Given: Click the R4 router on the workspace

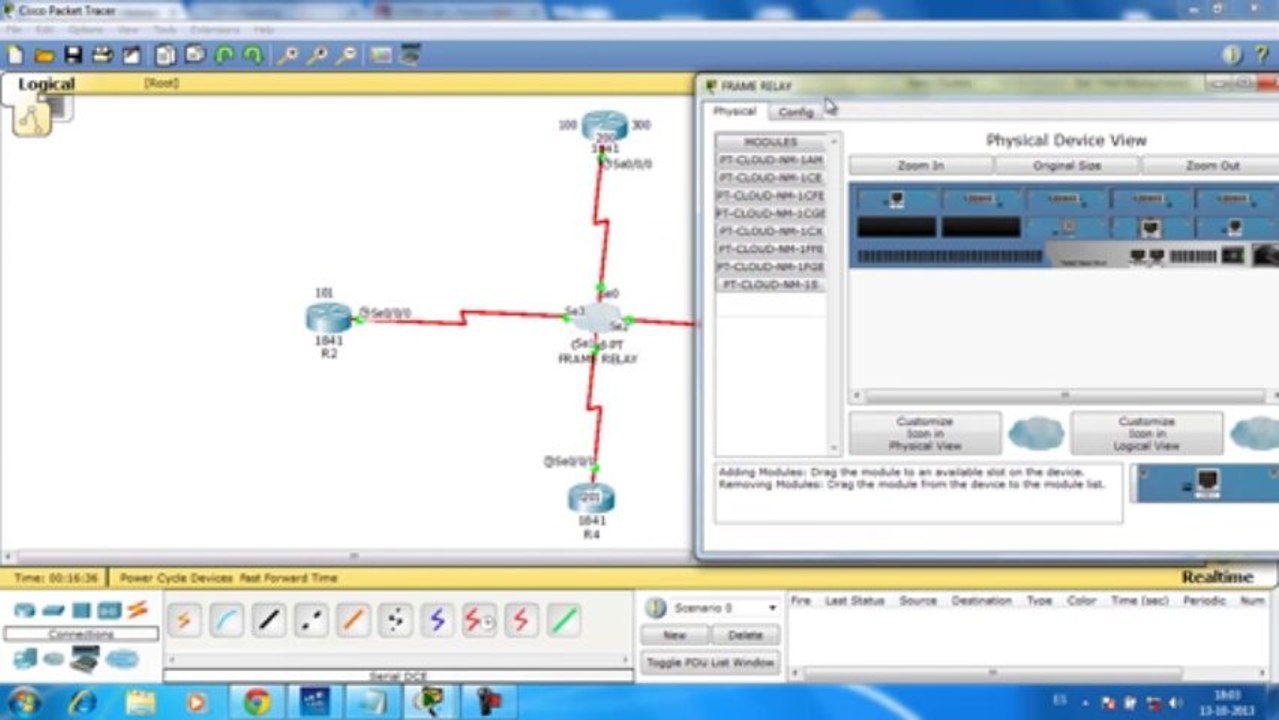Looking at the screenshot, I should pyautogui.click(x=591, y=497).
